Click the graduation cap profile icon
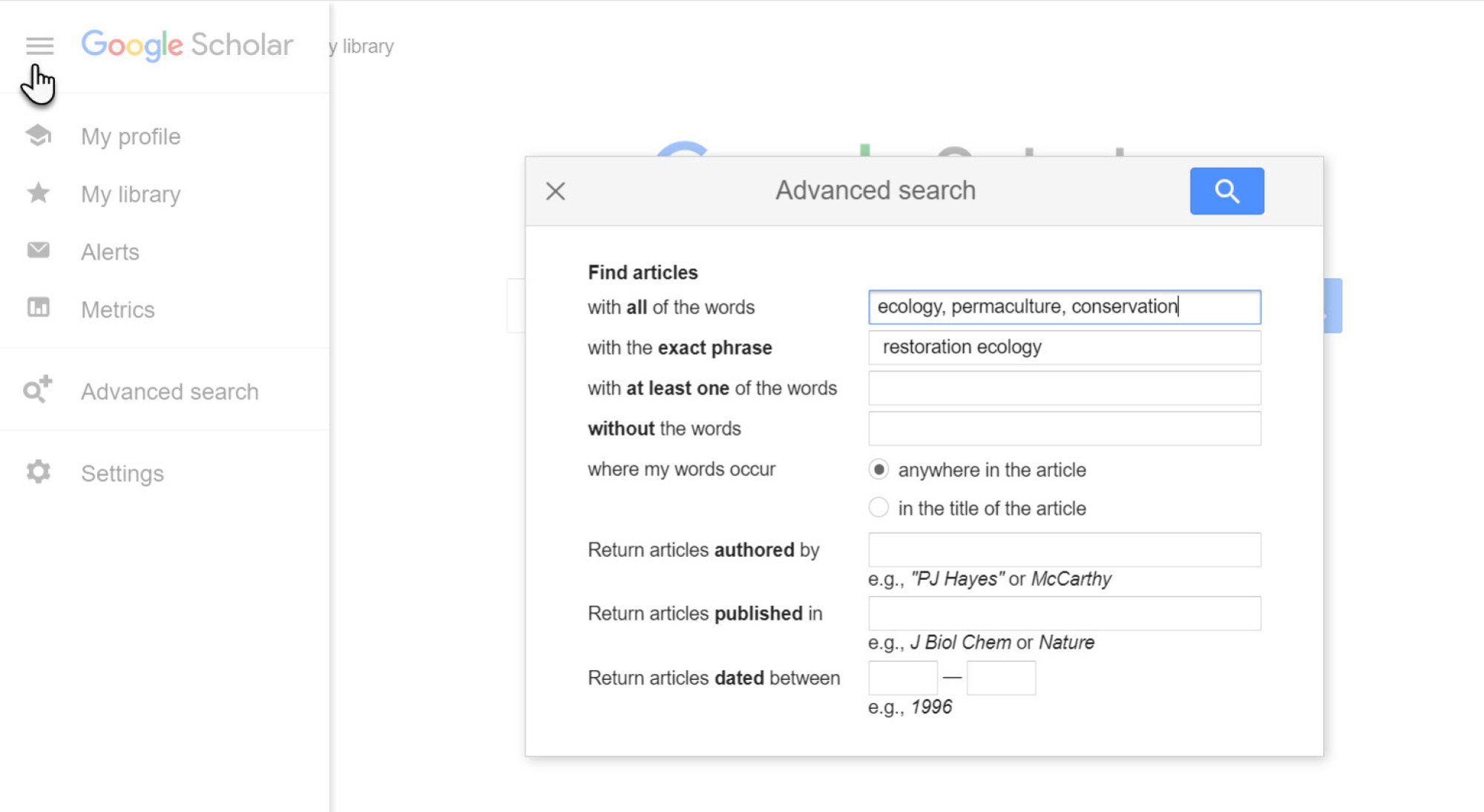The height and width of the screenshot is (812, 1484). pyautogui.click(x=38, y=136)
